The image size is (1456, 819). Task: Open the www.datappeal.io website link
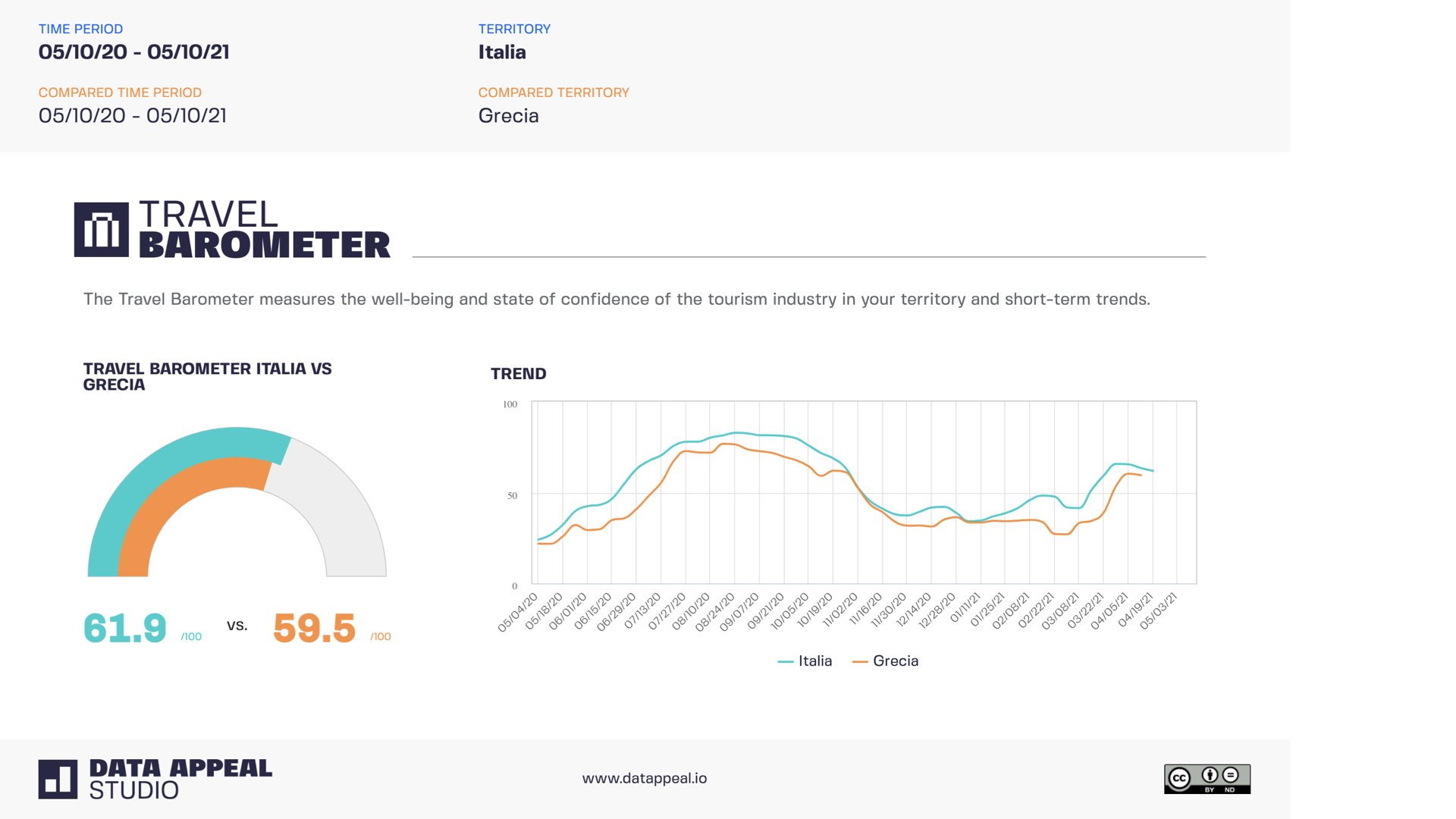(644, 778)
